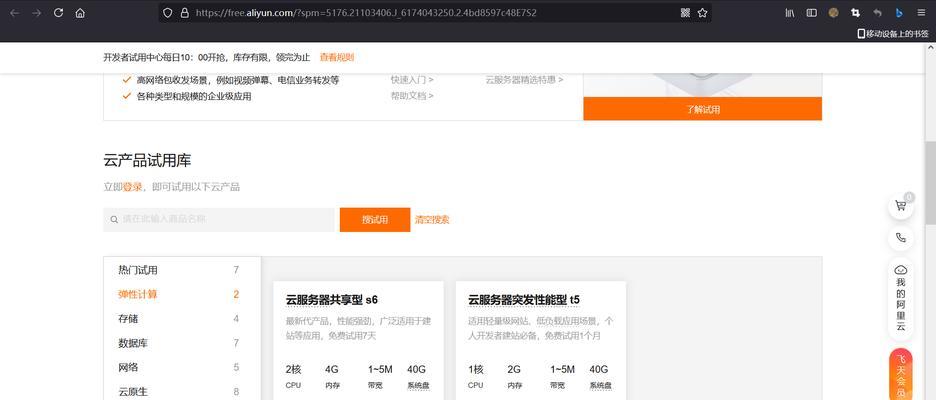
Task: Open the 快速入门 link
Action: point(412,79)
